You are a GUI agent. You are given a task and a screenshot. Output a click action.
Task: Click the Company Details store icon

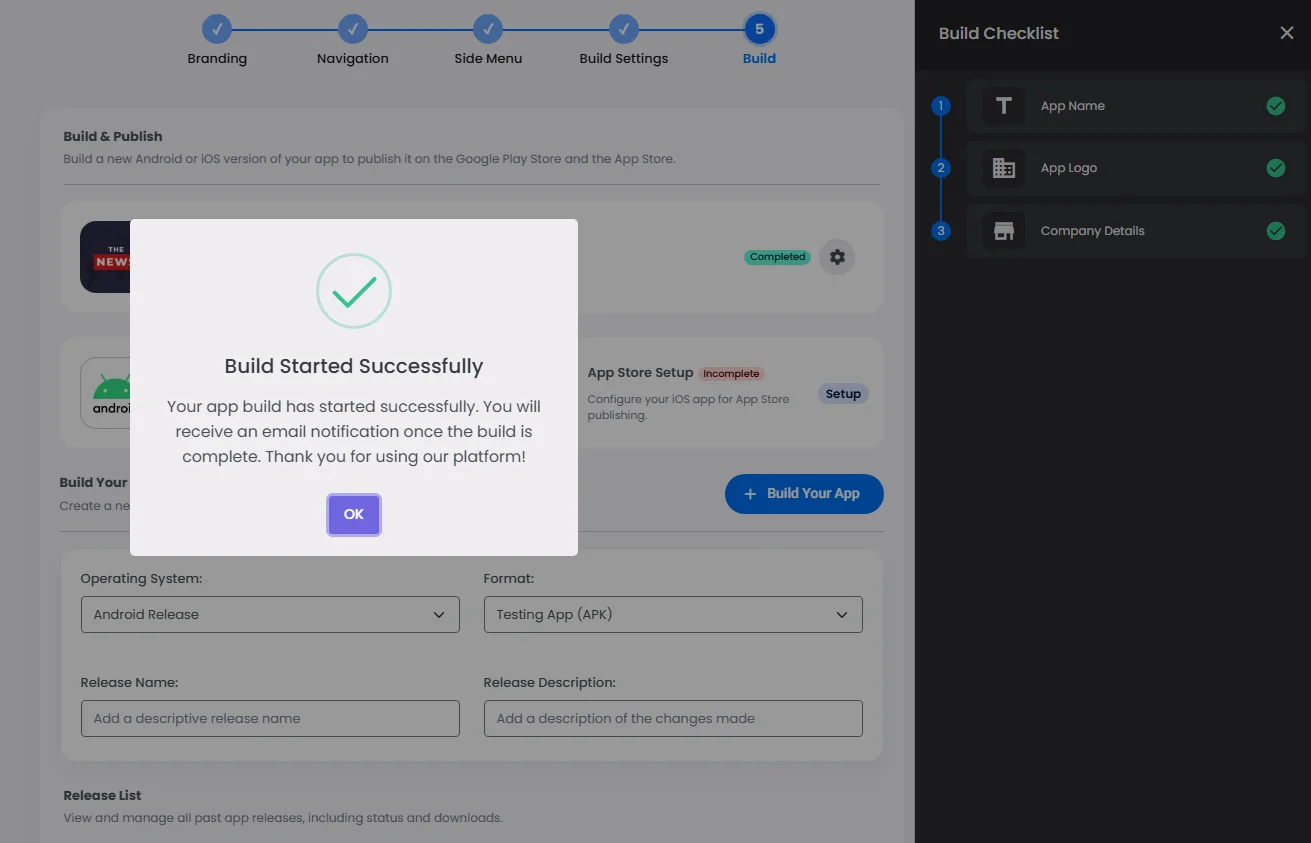point(1003,231)
